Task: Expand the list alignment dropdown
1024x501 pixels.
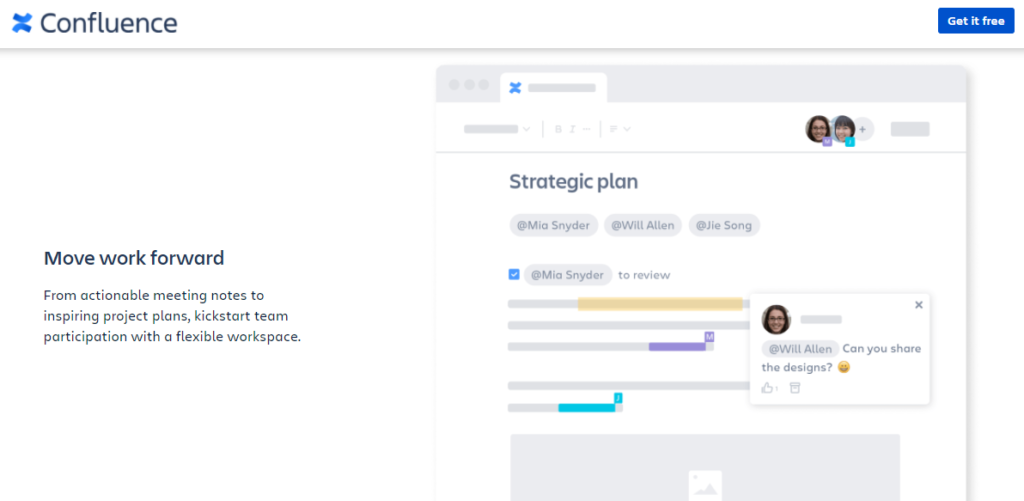Action: coord(620,129)
